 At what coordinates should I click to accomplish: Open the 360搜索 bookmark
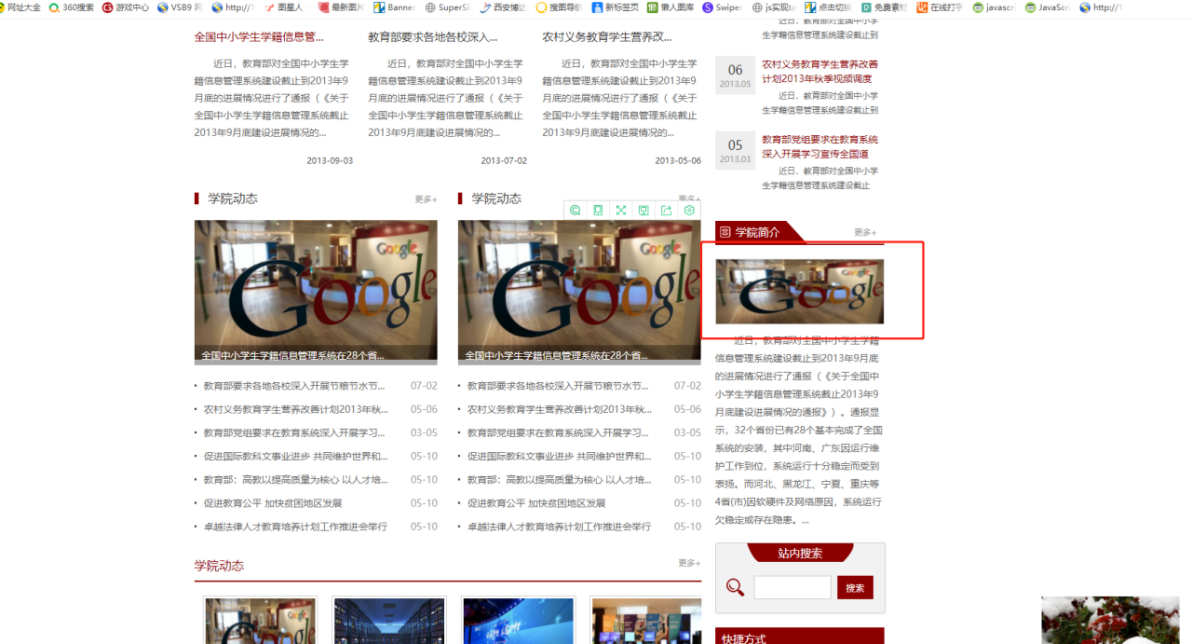pyautogui.click(x=71, y=7)
